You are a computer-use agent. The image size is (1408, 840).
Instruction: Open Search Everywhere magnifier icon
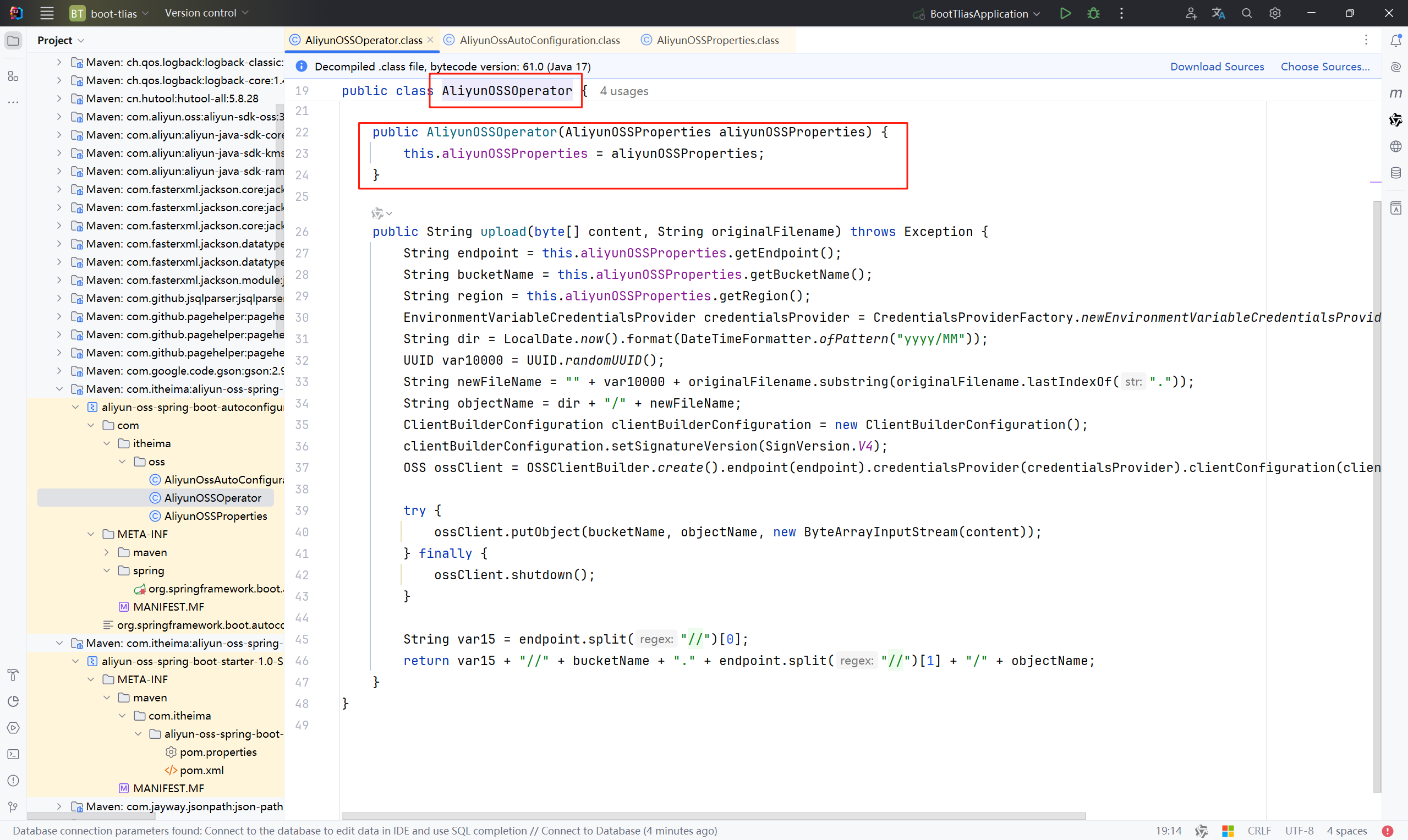1246,13
